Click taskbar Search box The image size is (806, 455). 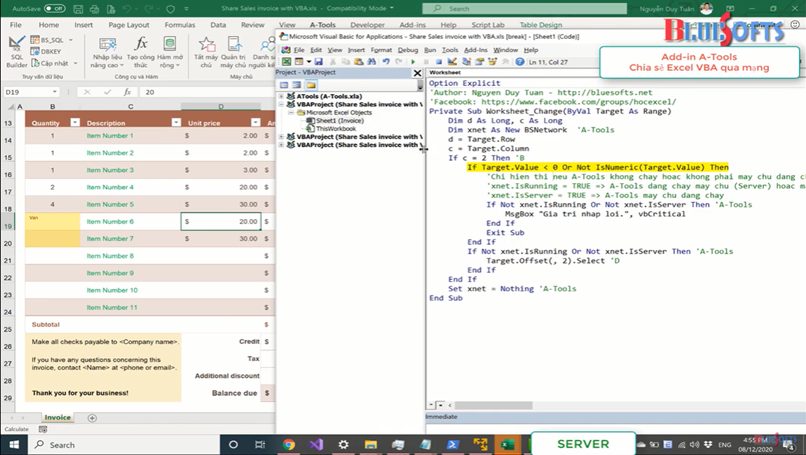click(x=123, y=444)
